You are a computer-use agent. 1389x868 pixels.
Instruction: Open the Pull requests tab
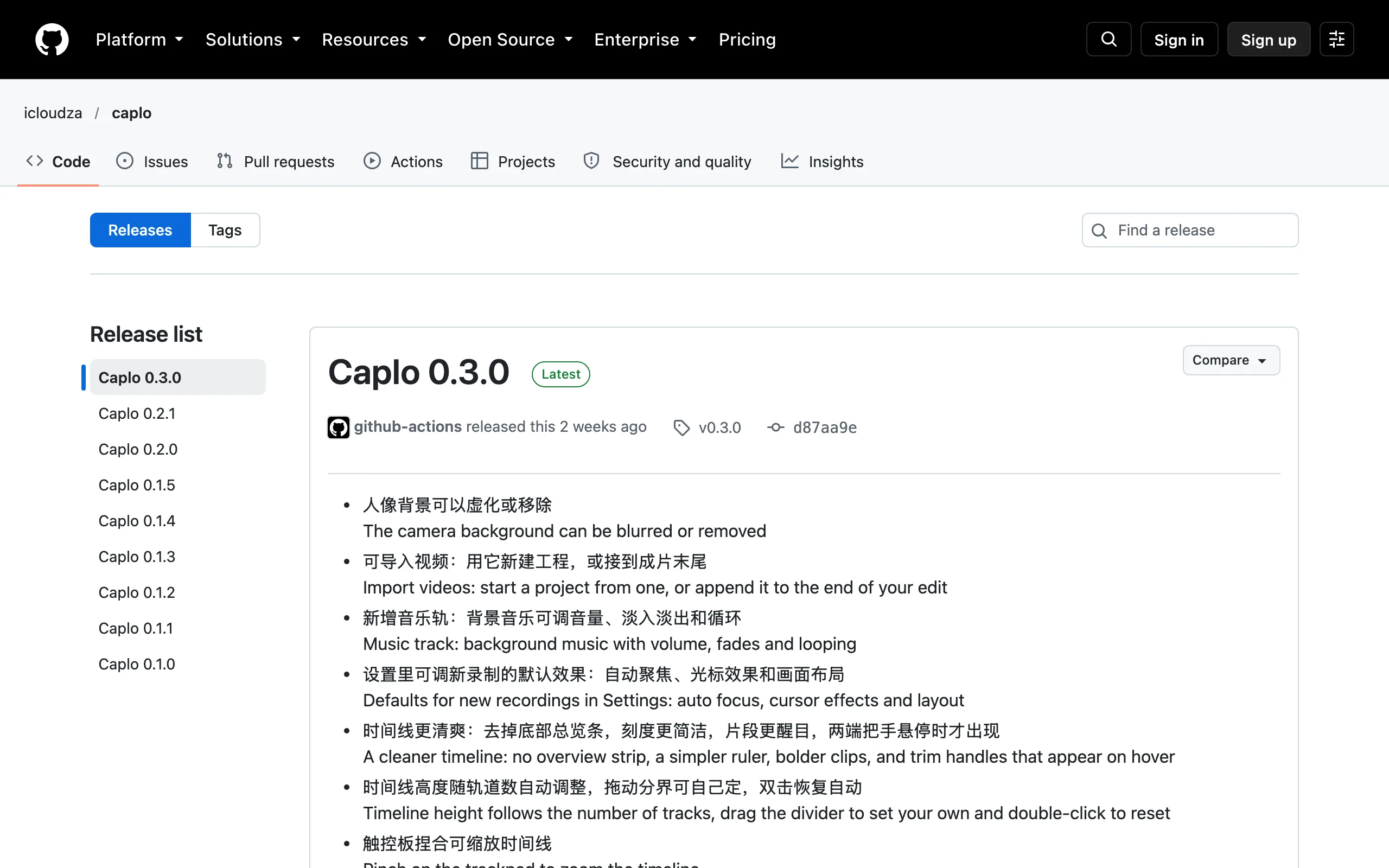(276, 161)
